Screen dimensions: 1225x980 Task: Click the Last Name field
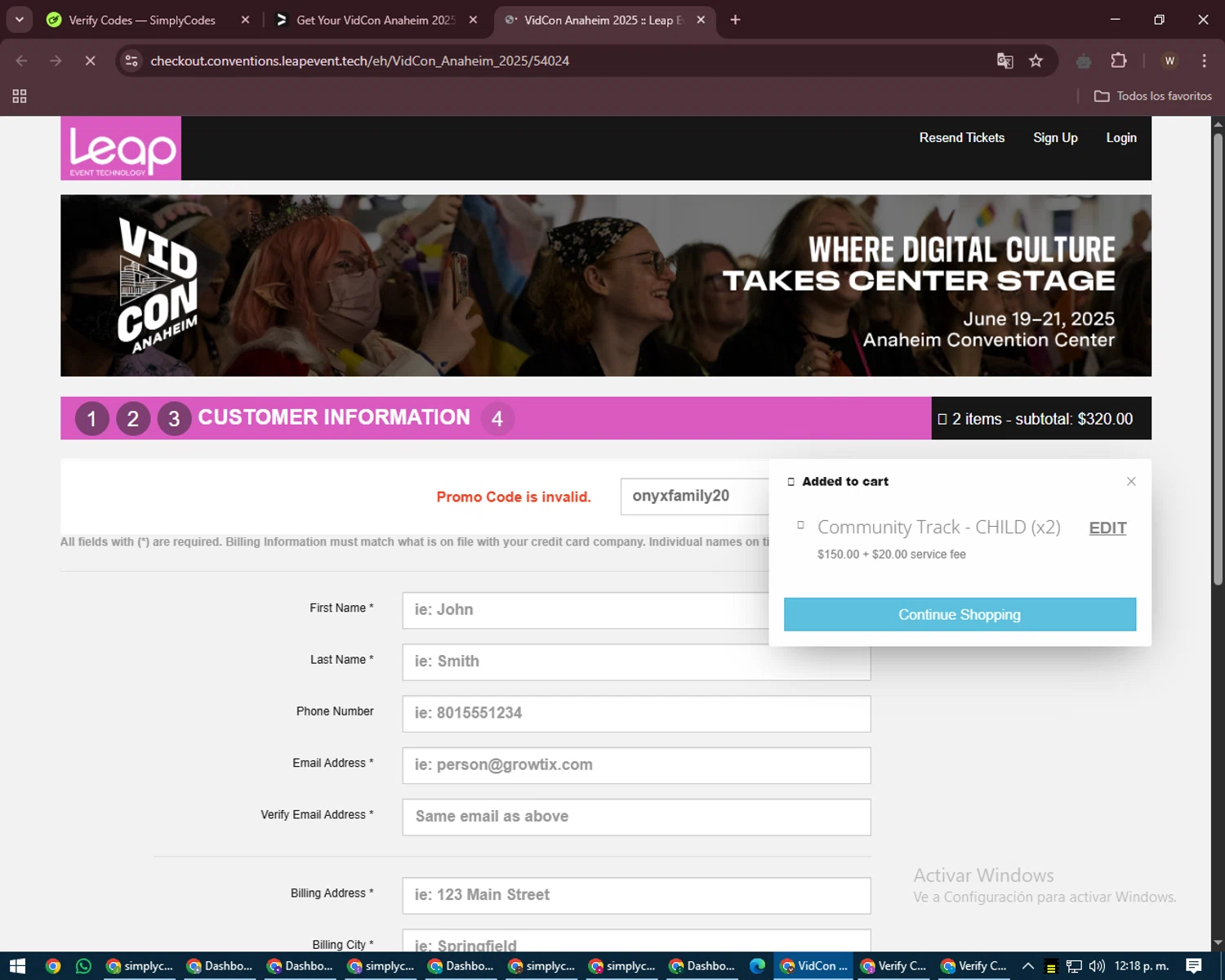(x=636, y=661)
